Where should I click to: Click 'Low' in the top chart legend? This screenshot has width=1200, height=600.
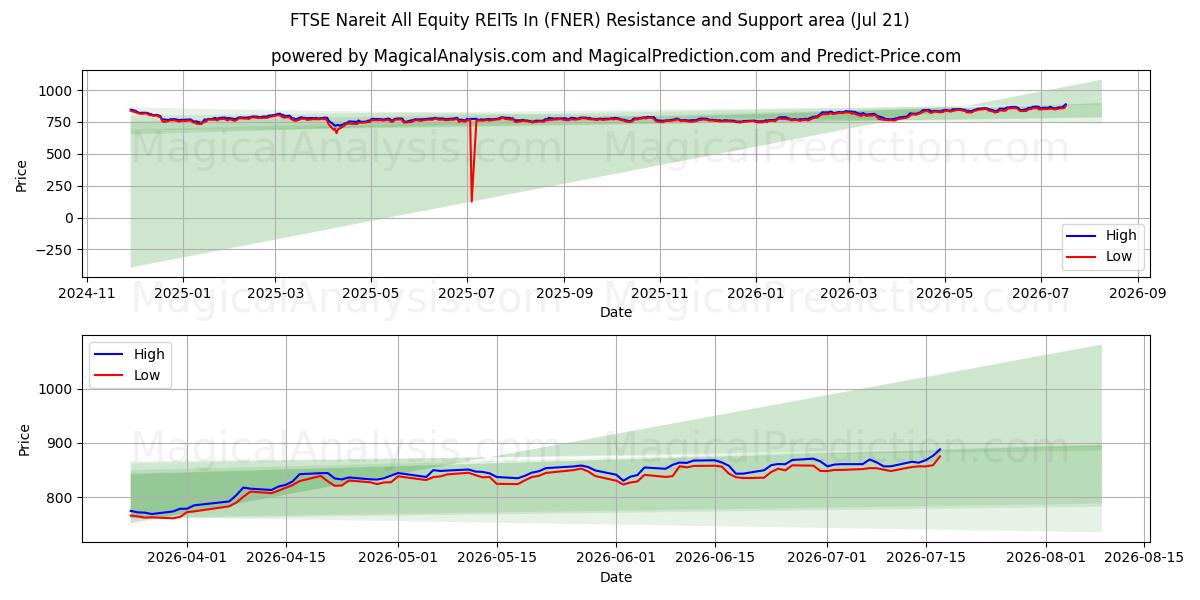(x=1118, y=256)
